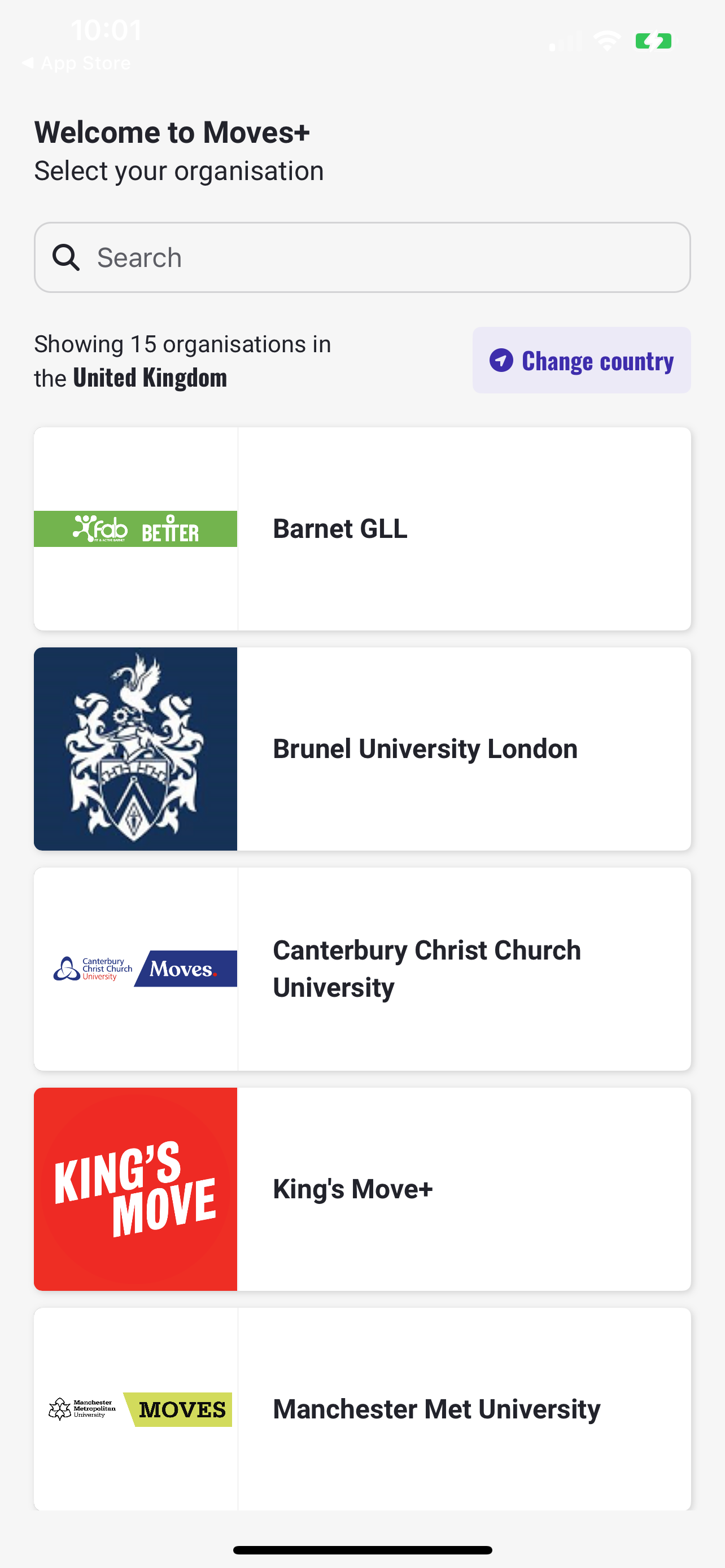Tap the battery charging icon
Viewport: 725px width, 1568px height.
655,41
